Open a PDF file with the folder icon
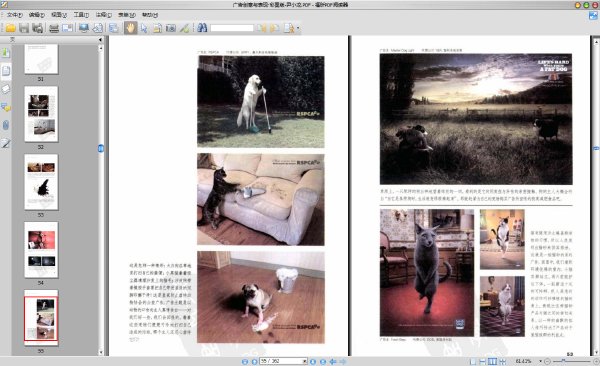Viewport: 600px width, 366px height. (10, 28)
